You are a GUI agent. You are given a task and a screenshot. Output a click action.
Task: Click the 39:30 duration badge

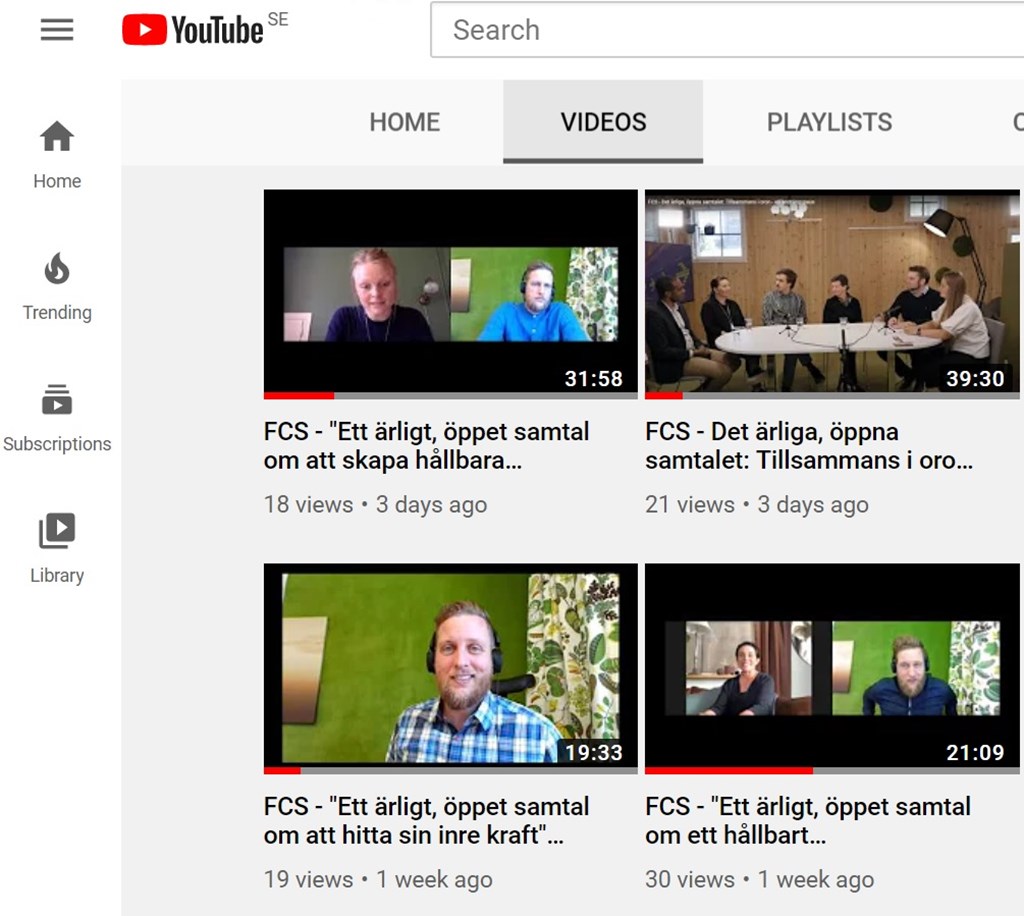(975, 379)
